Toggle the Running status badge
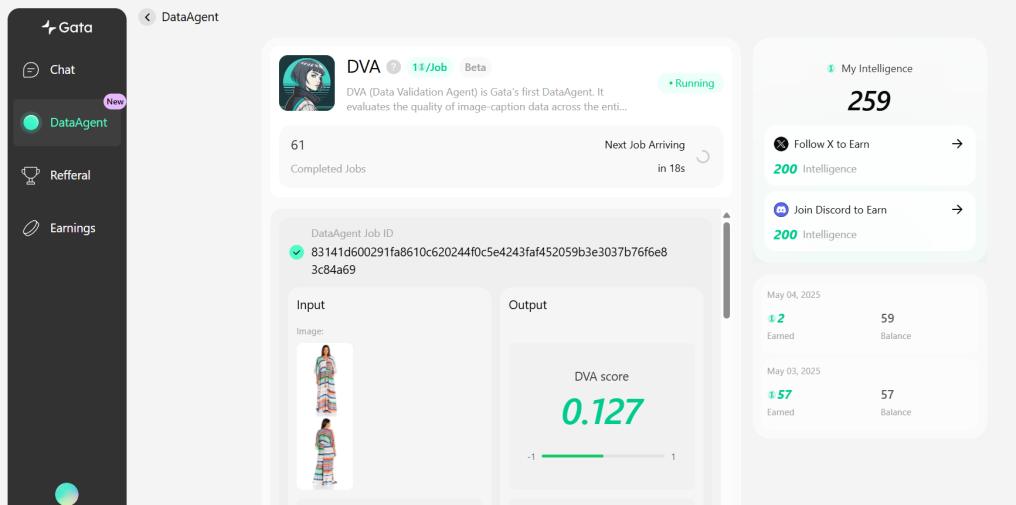 691,83
